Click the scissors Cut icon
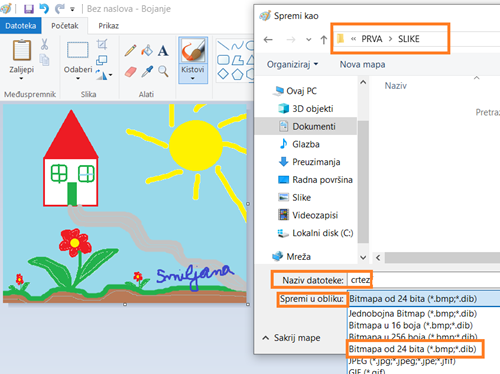 pos(44,44)
